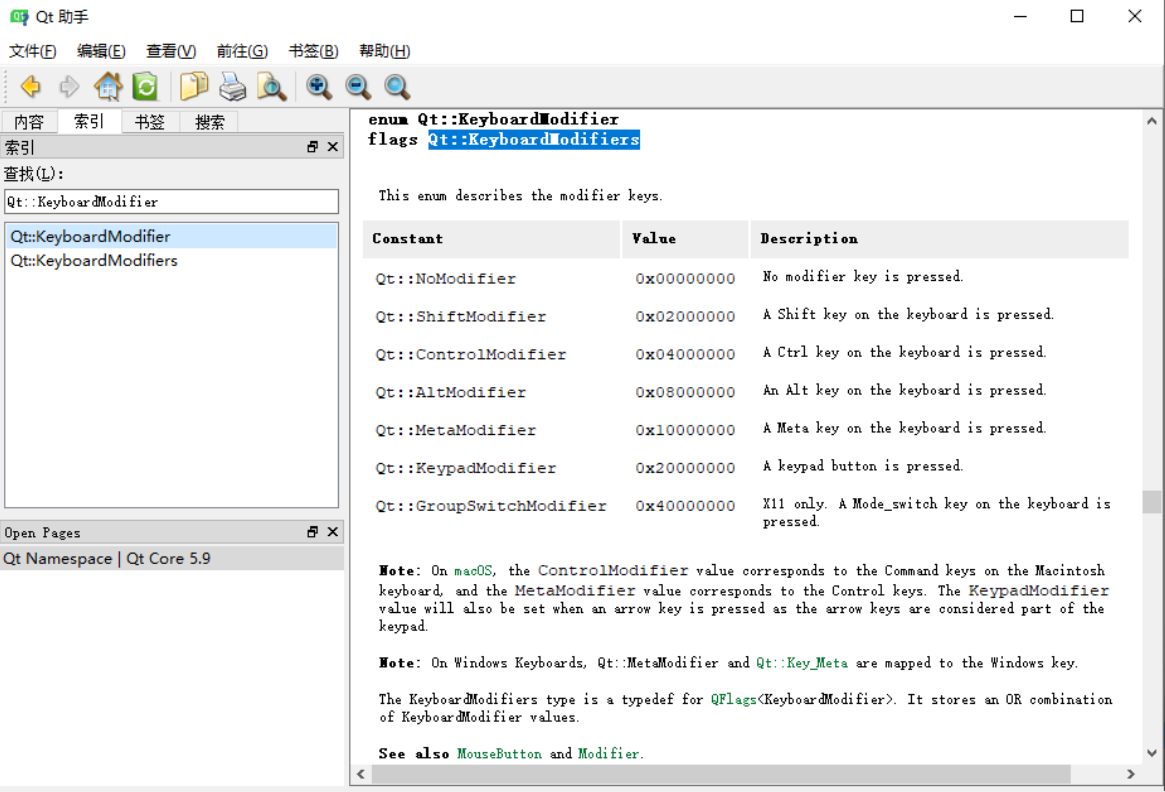The height and width of the screenshot is (792, 1165).
Task: Switch to the 内容 tab
Action: coord(29,122)
